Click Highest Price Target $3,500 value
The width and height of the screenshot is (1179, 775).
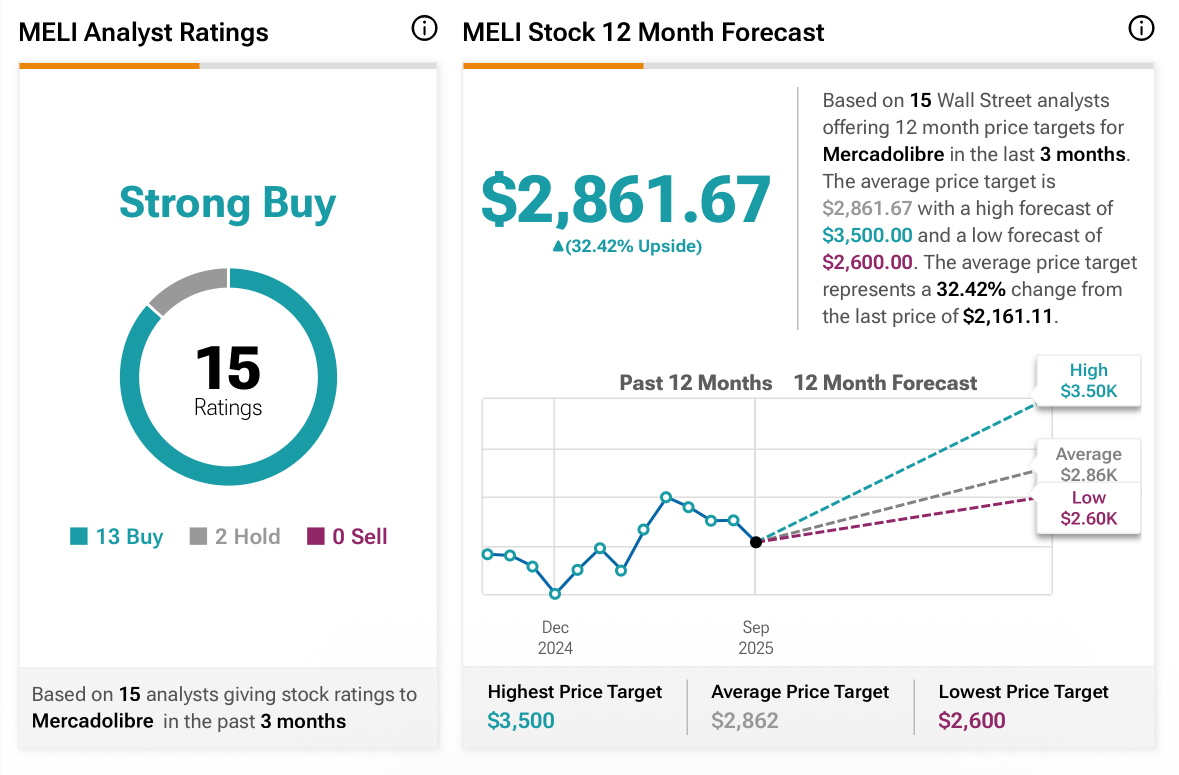(x=521, y=721)
